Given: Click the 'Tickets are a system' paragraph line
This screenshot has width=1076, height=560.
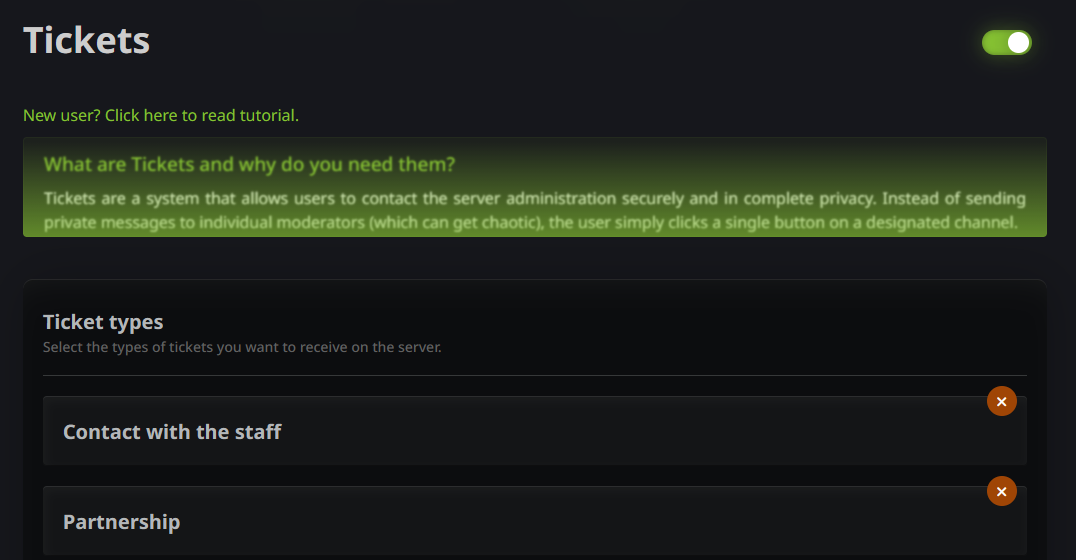Looking at the screenshot, I should 534,198.
